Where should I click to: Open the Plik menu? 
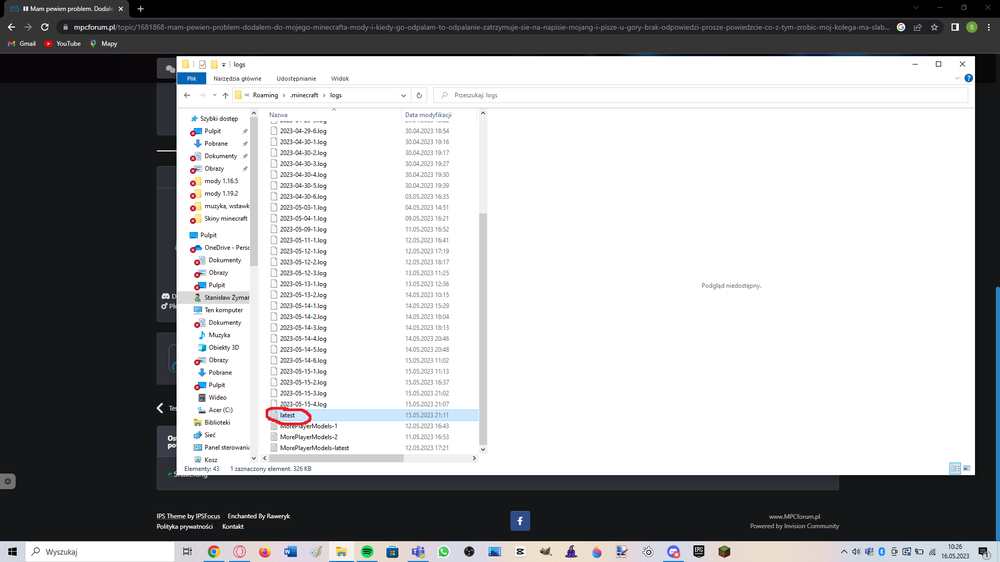pyautogui.click(x=191, y=78)
